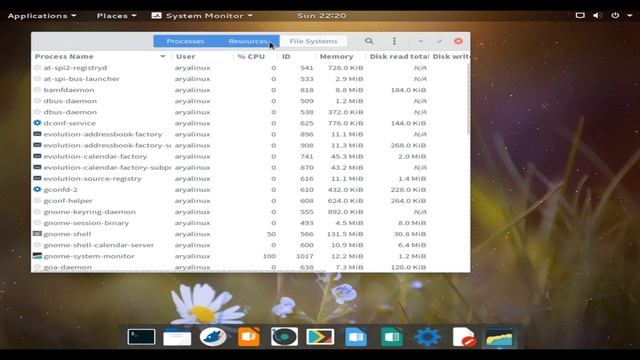Select the at-spi2-registryd process
Viewport: 640px width, 360px height.
(x=250, y=68)
